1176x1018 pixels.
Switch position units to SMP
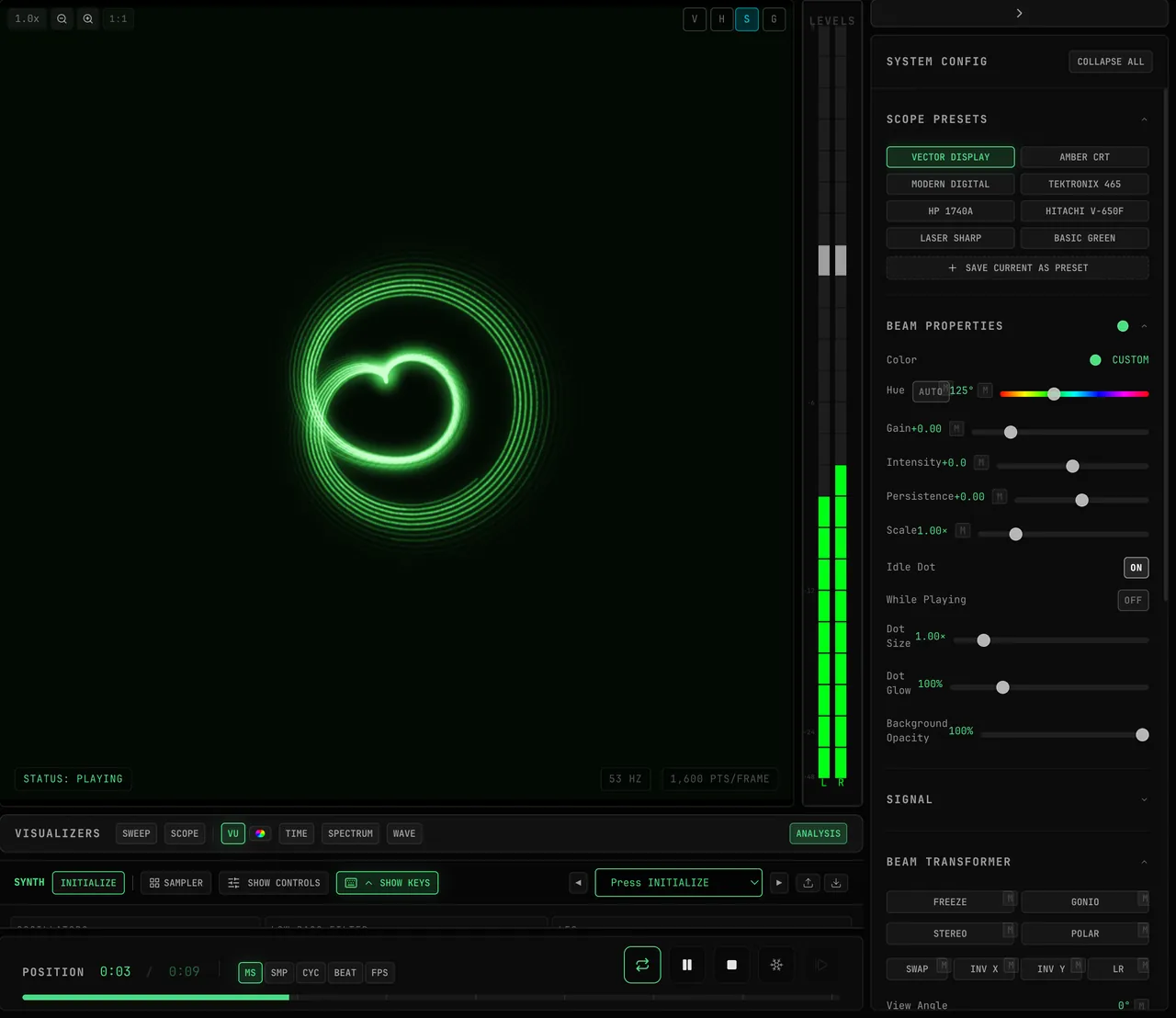tap(279, 972)
